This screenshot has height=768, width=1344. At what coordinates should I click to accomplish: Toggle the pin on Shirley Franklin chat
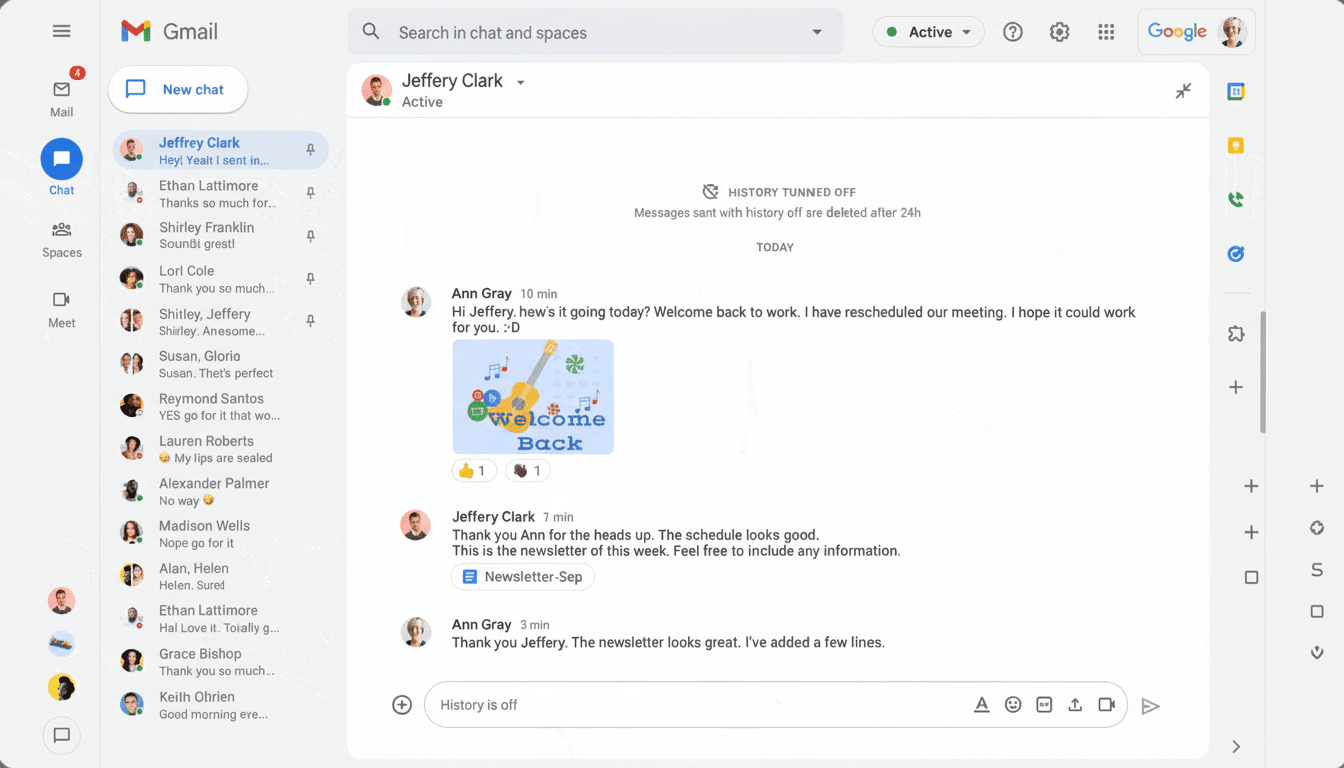(x=310, y=235)
